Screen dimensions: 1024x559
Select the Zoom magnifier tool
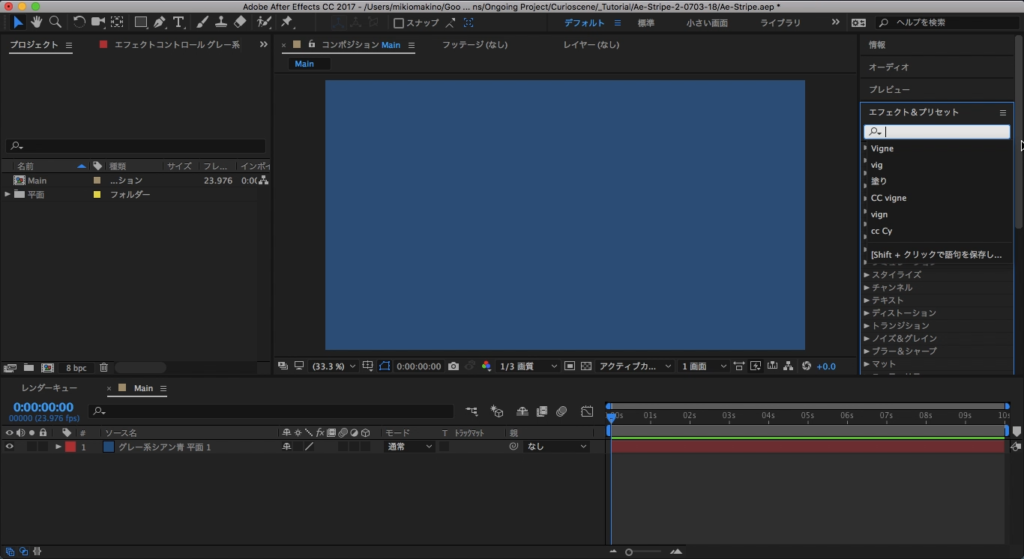55,22
